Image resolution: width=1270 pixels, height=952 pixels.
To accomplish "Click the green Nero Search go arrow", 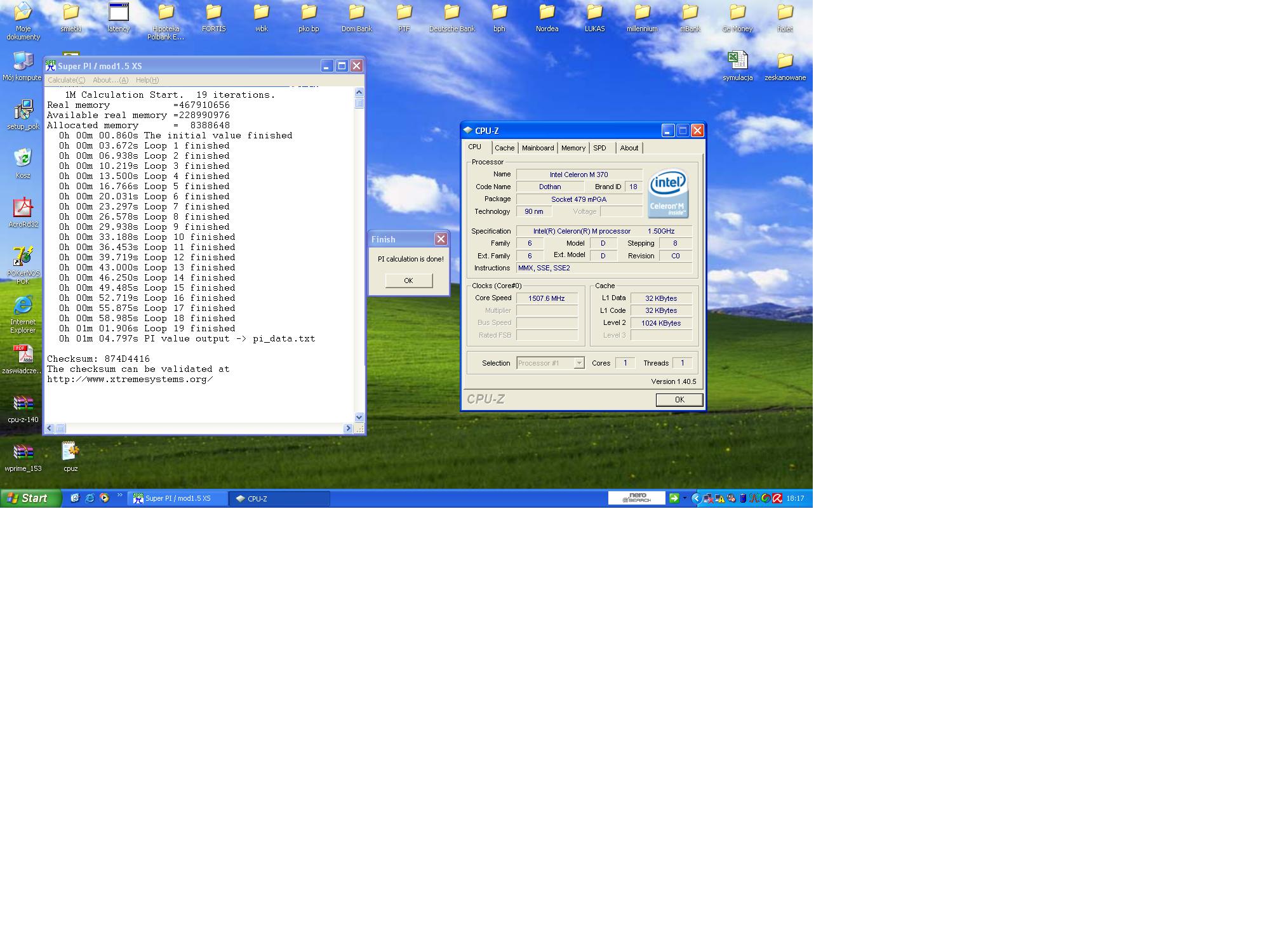I will point(674,498).
